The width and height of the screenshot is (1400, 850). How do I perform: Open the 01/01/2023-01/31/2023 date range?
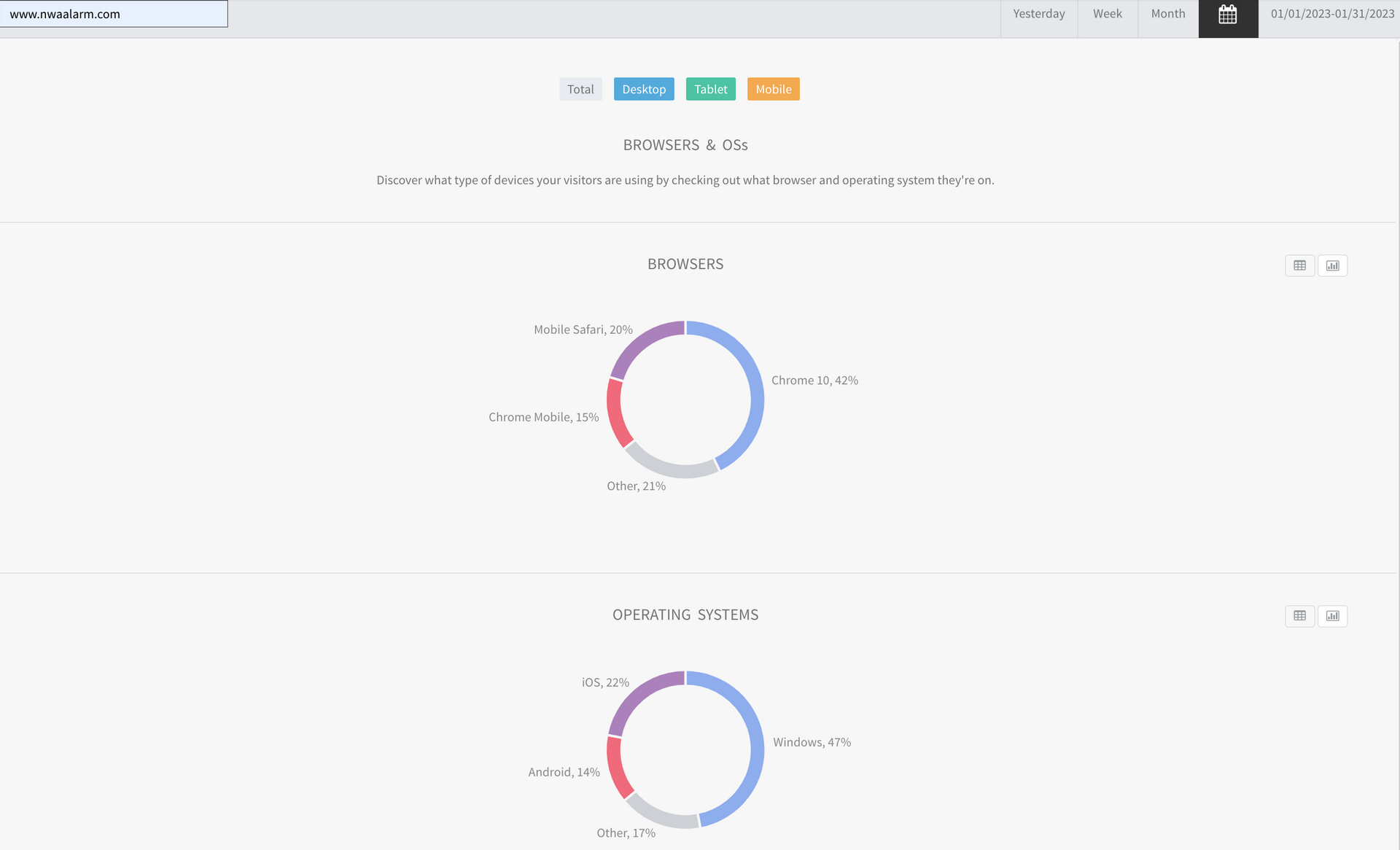pyautogui.click(x=1332, y=14)
